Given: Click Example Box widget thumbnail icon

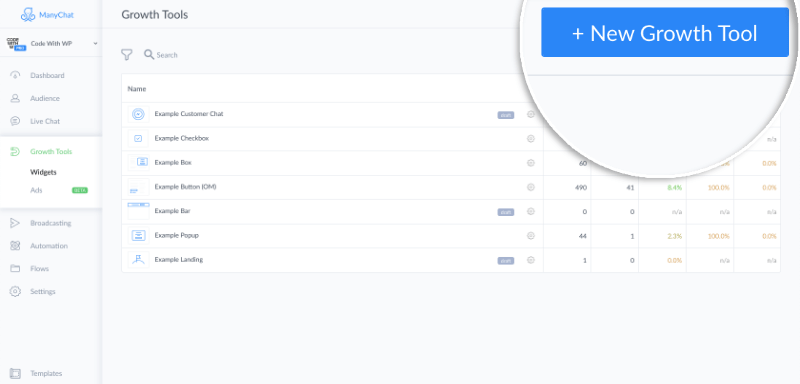Looking at the screenshot, I should [138, 162].
